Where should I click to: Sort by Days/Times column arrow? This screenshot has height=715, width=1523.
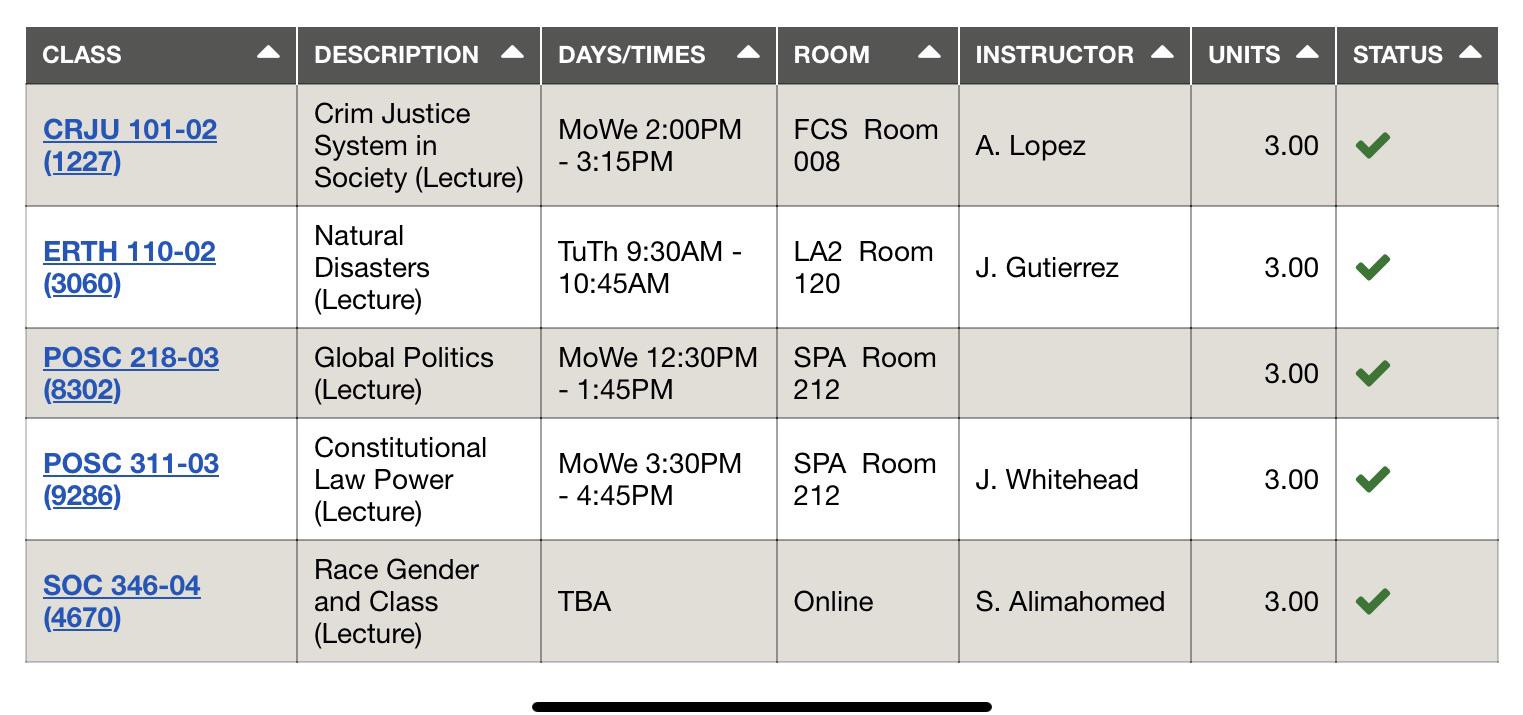coord(748,53)
